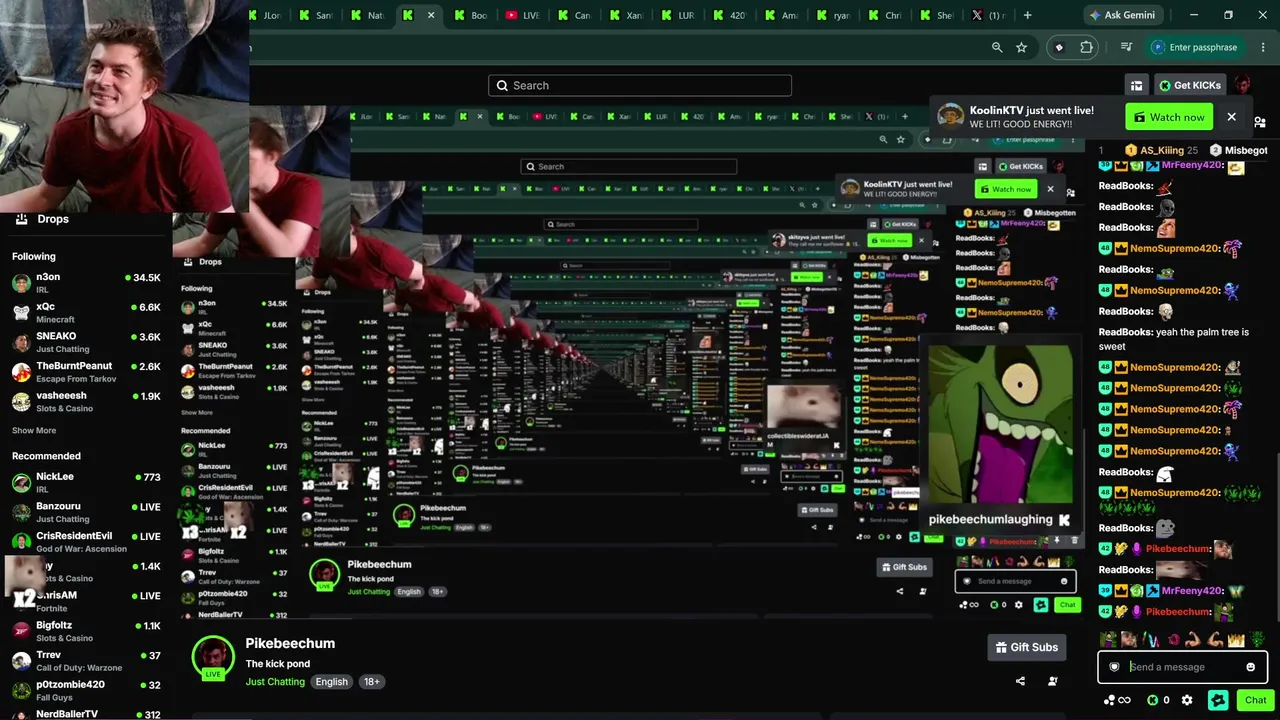The image size is (1280, 720).
Task: Open NerdBallerTV in outermost Recommended list
Action: (86, 714)
